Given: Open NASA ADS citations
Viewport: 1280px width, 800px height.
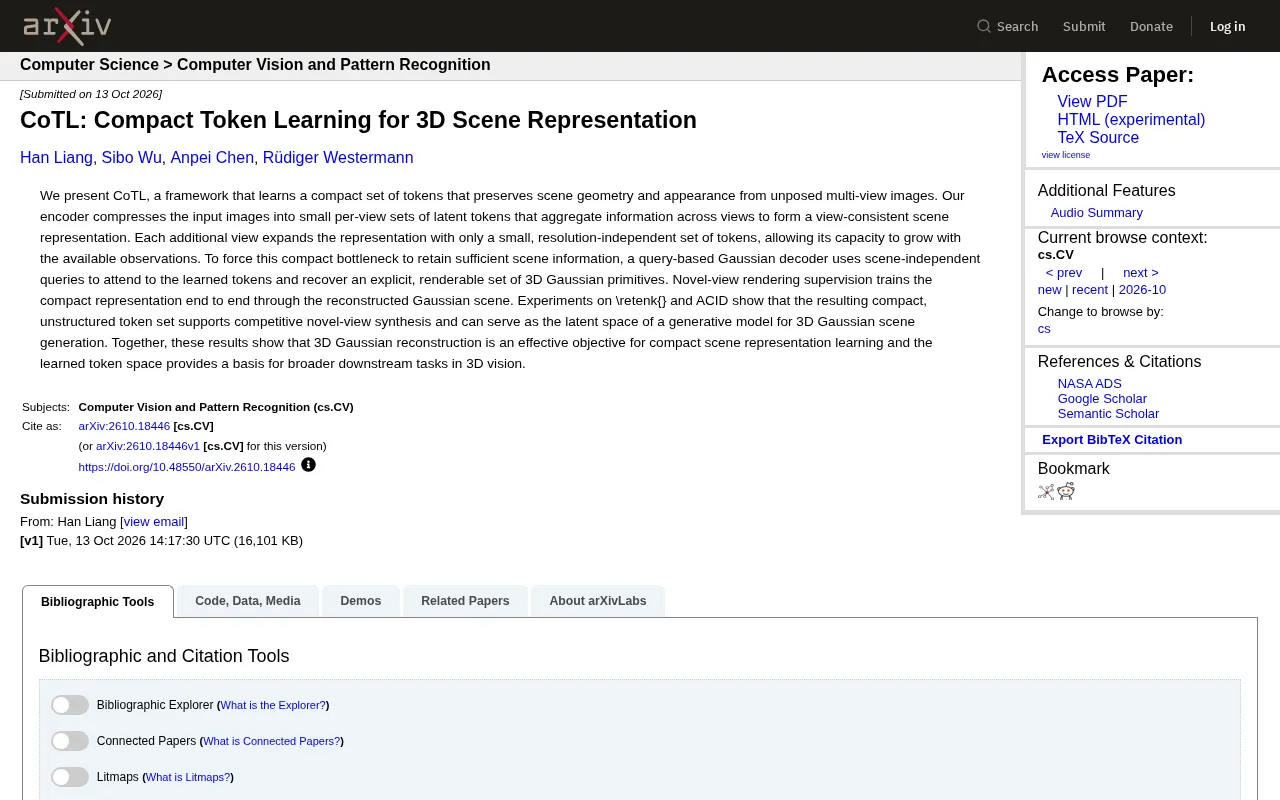Looking at the screenshot, I should pyautogui.click(x=1090, y=384).
